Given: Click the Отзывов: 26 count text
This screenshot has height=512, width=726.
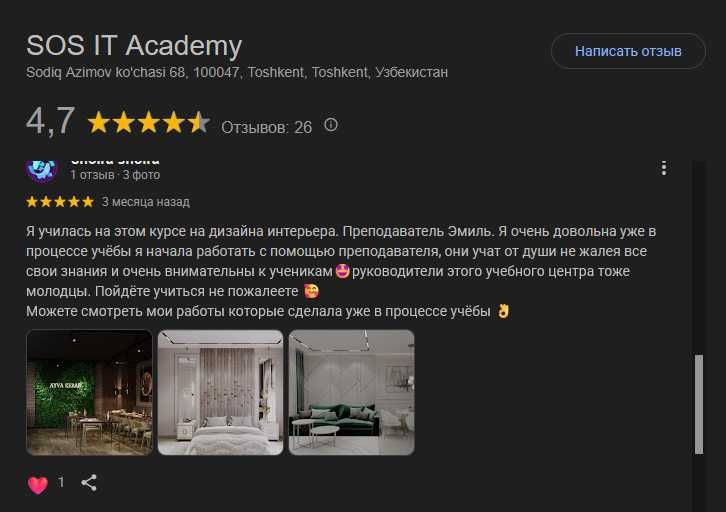Looking at the screenshot, I should pos(267,127).
